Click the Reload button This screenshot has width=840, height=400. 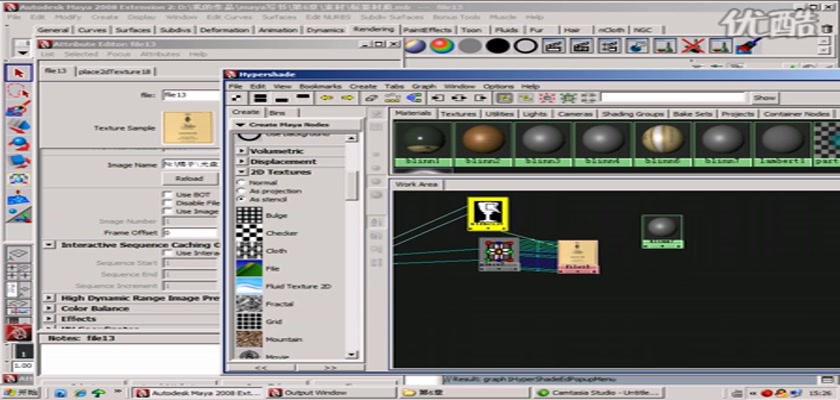190,178
